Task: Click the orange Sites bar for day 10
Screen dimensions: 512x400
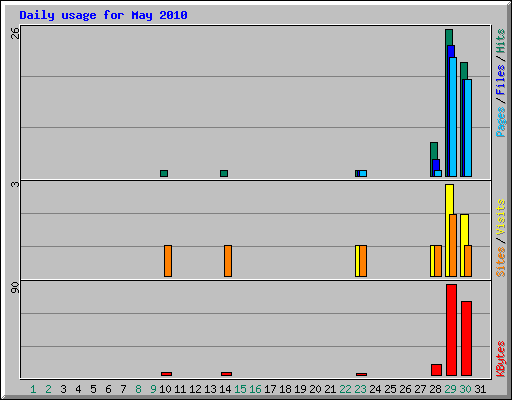Action: (168, 261)
